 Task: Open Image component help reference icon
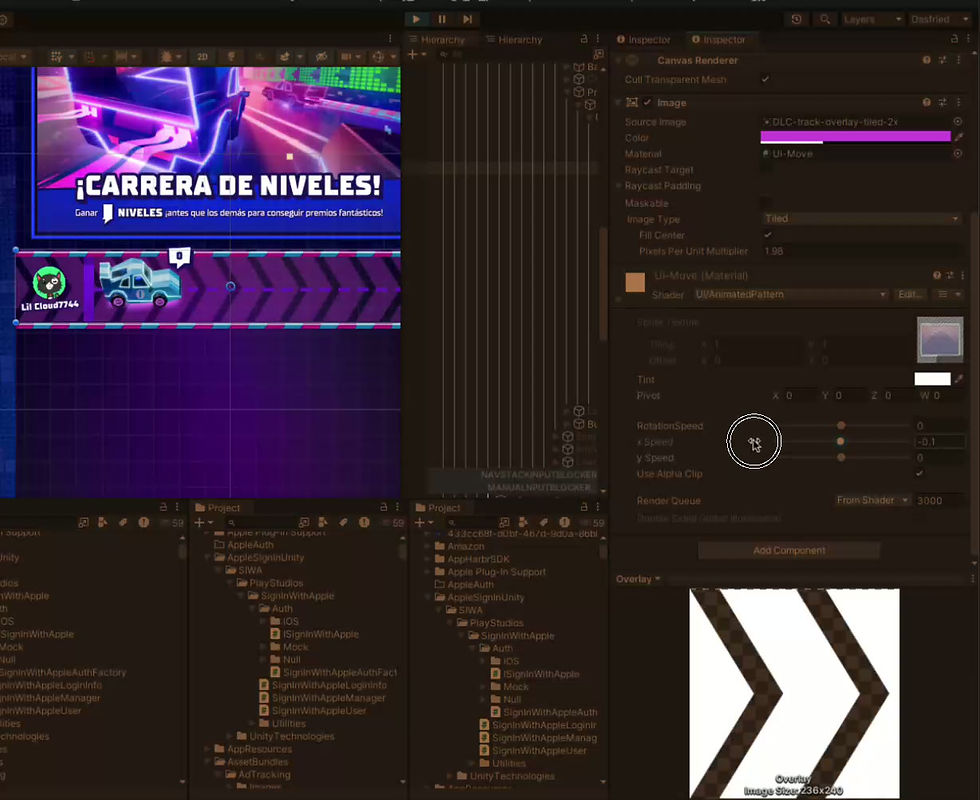click(x=926, y=102)
